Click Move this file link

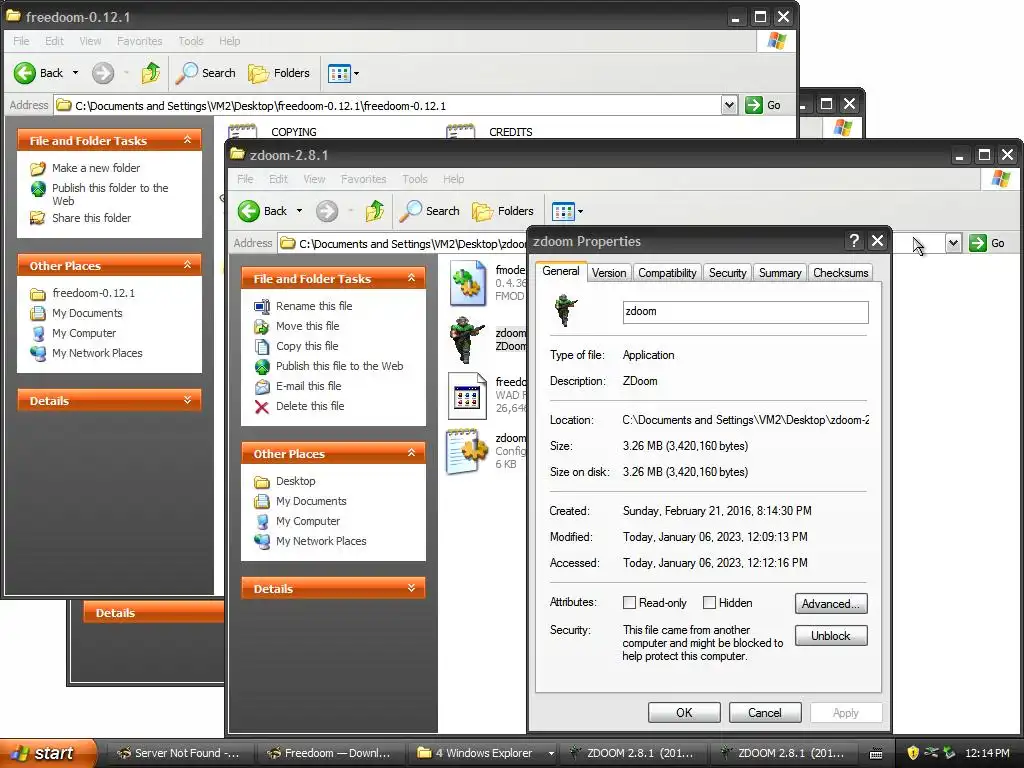tap(308, 326)
